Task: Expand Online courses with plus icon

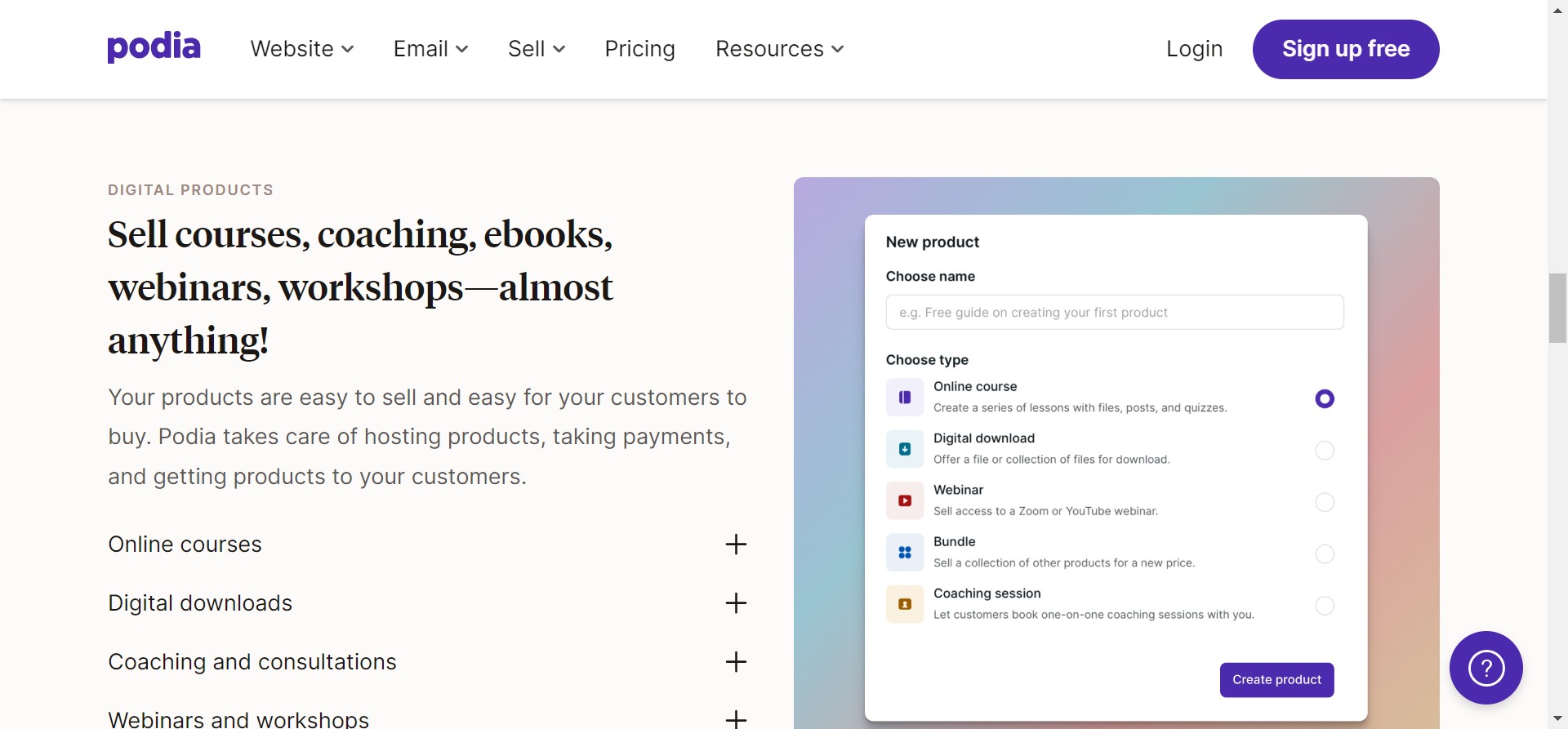Action: tap(736, 545)
